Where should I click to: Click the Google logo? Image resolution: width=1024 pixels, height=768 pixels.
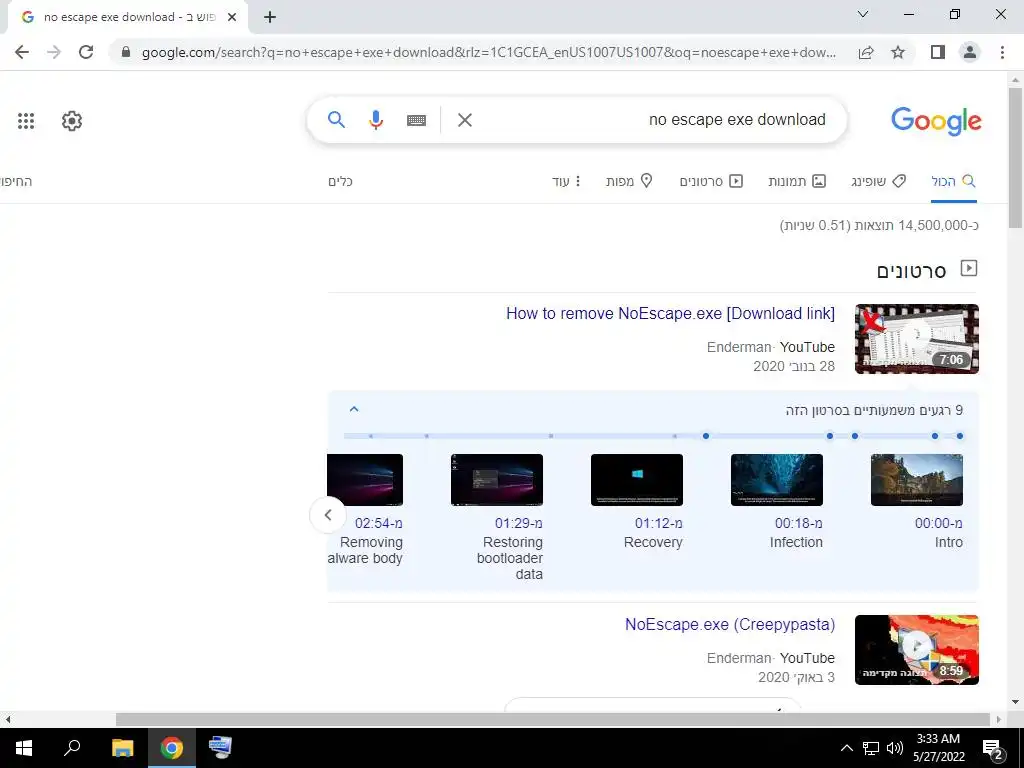pyautogui.click(x=936, y=121)
